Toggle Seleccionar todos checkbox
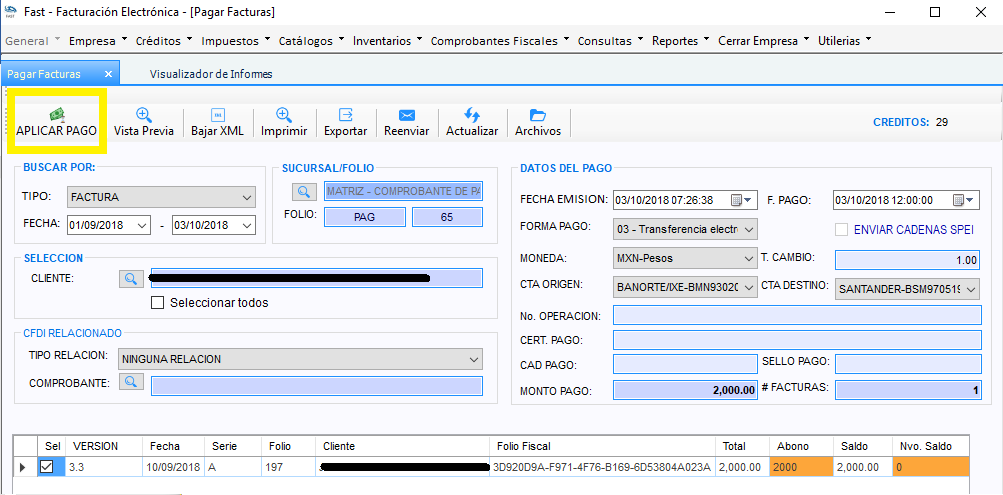 click(157, 302)
